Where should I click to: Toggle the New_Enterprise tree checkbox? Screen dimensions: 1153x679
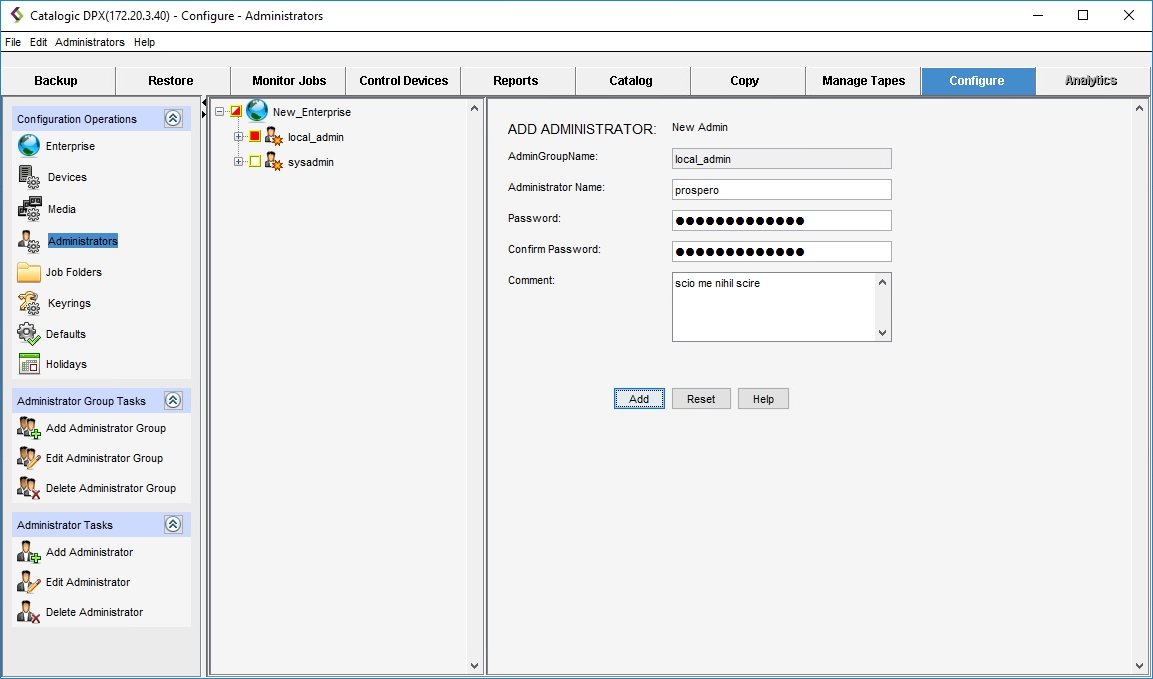236,112
